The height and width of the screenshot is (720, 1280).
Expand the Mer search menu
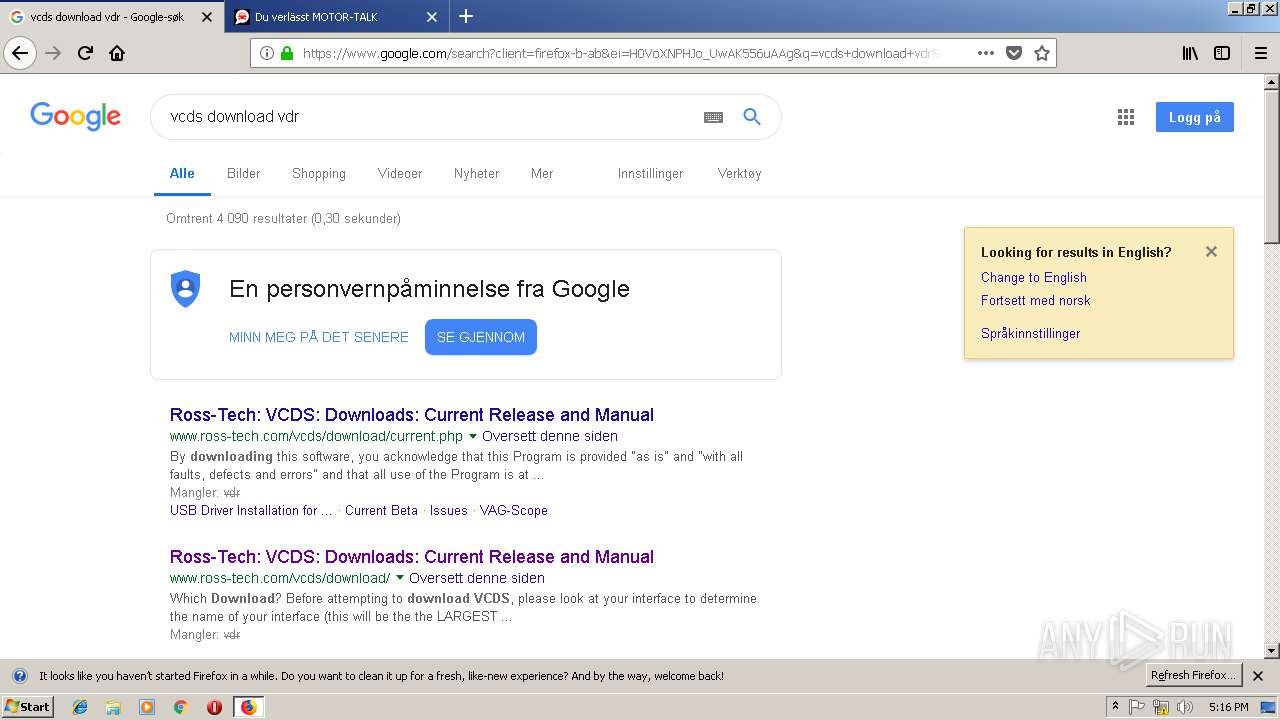[542, 174]
